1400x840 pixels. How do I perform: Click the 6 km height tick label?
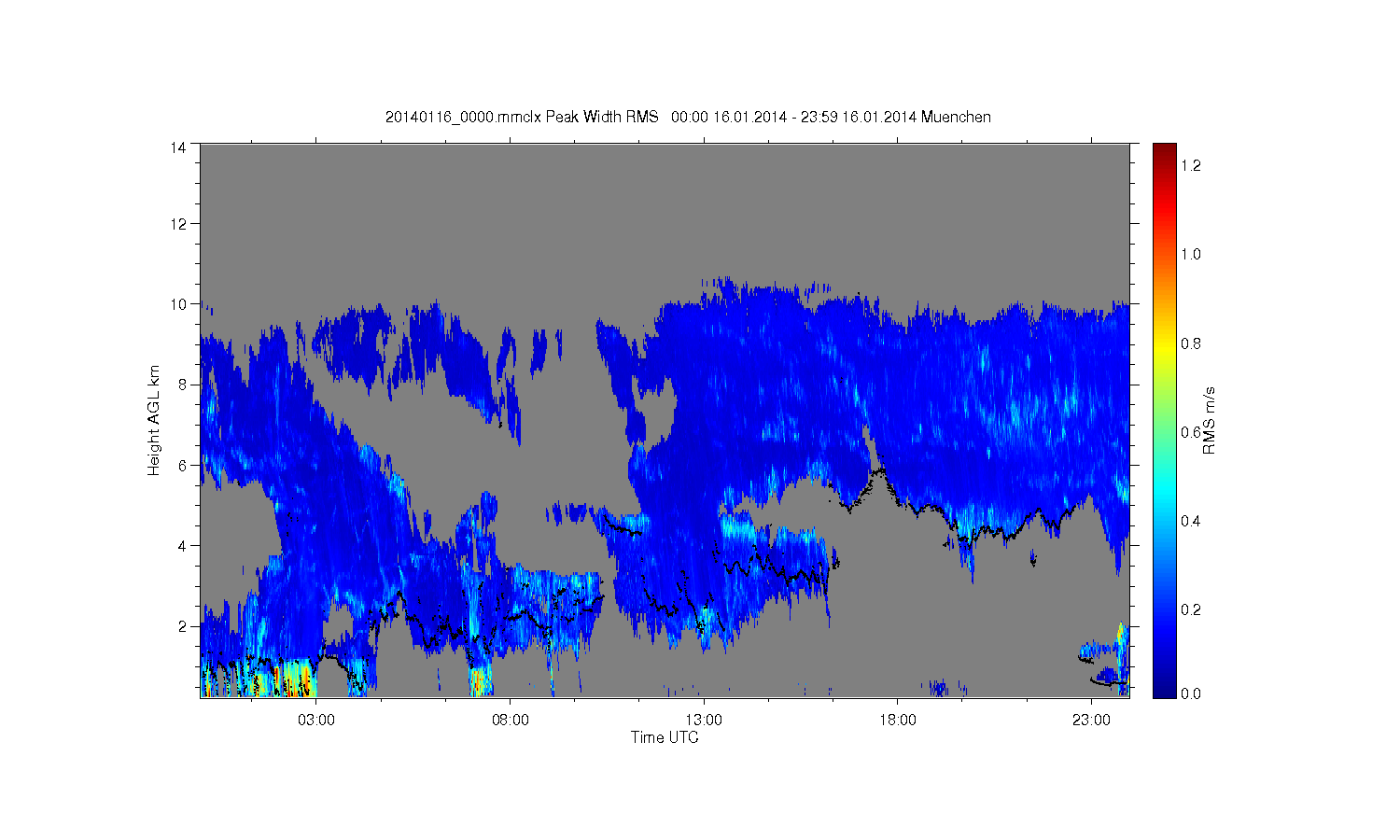[x=182, y=465]
